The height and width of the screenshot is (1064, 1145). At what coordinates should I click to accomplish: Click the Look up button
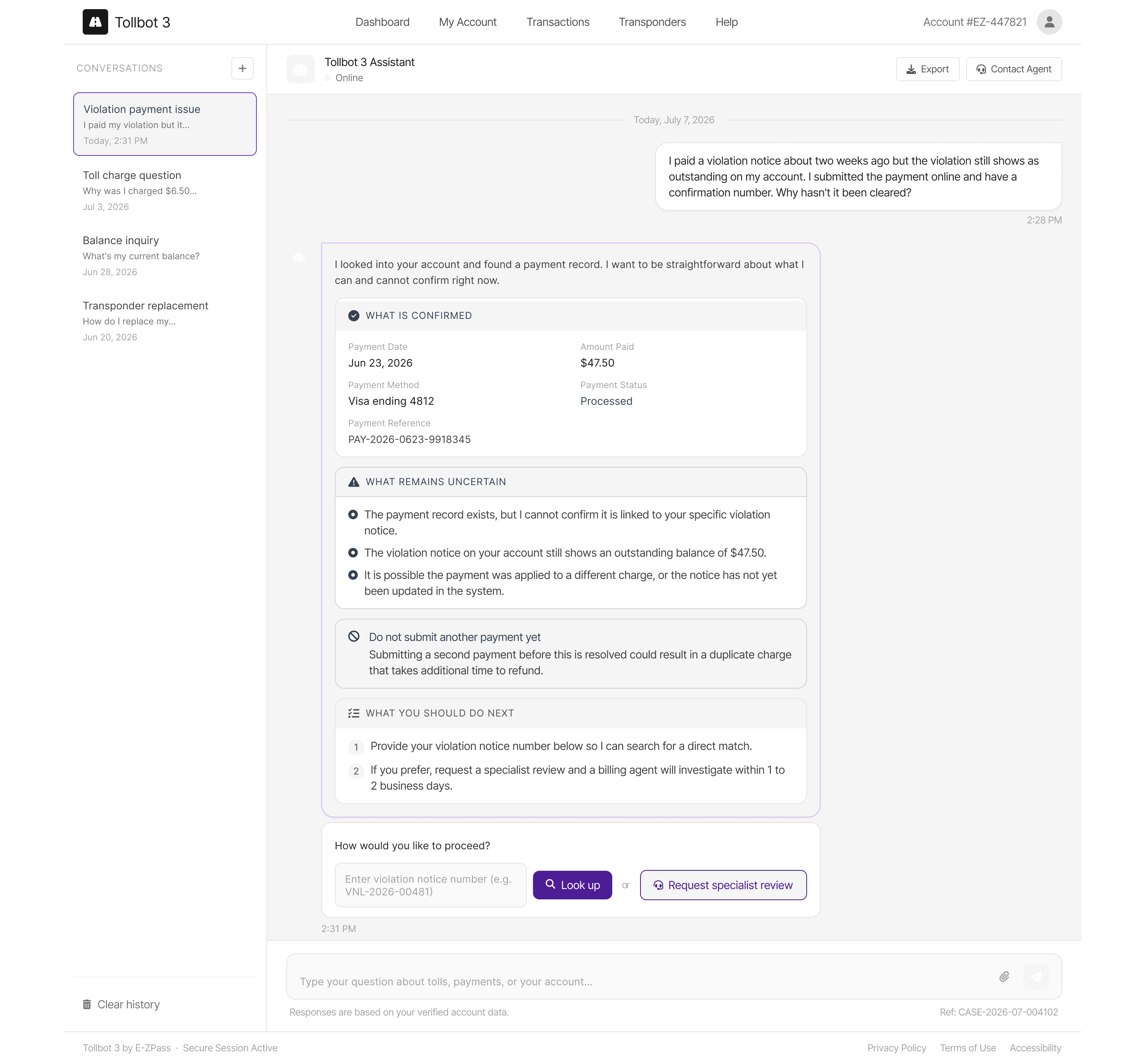click(x=572, y=885)
